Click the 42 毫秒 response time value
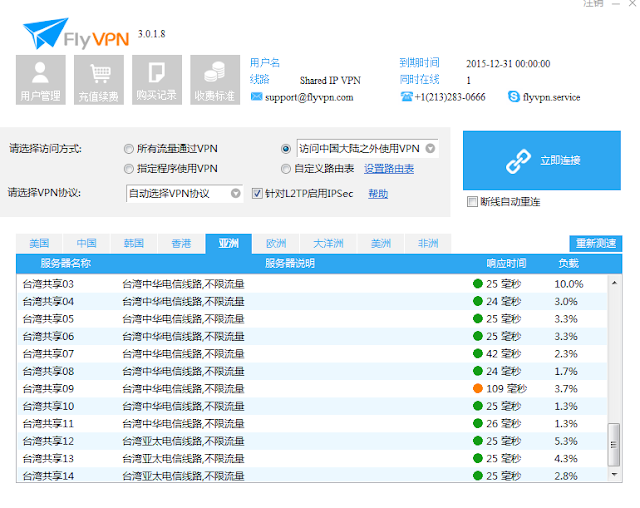 (x=504, y=353)
